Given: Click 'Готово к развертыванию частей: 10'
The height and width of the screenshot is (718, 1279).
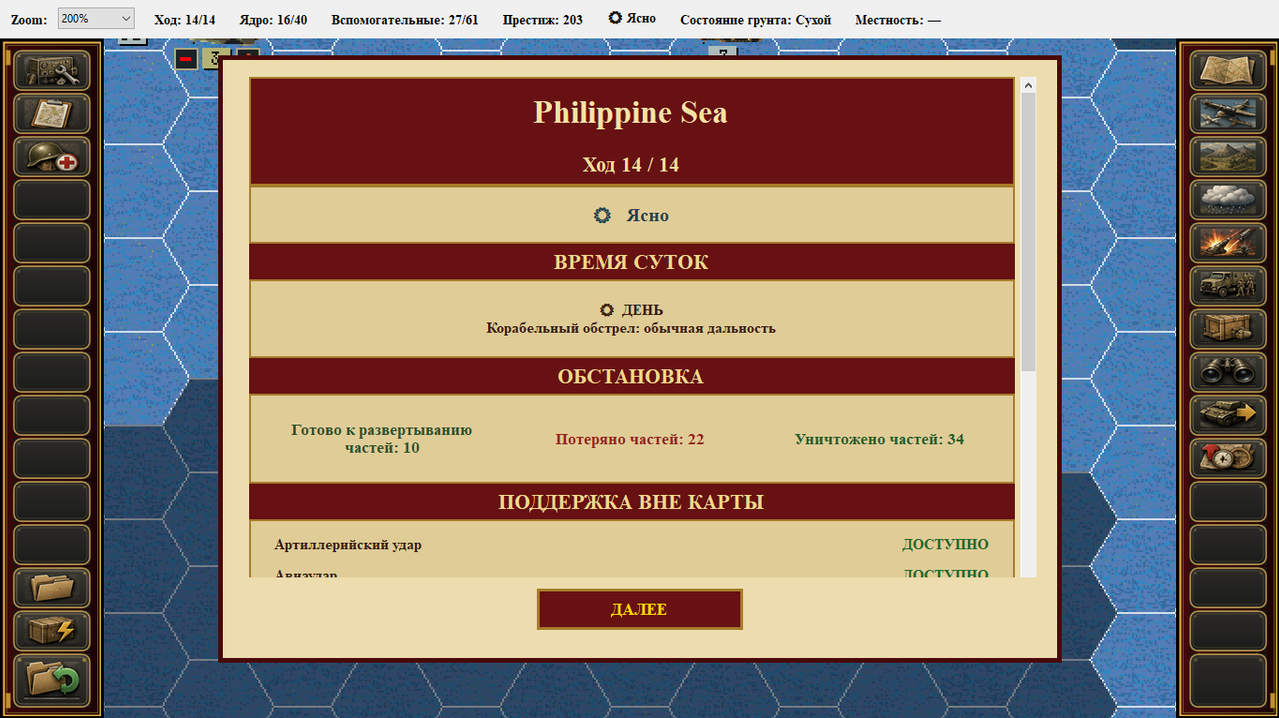Looking at the screenshot, I should tap(382, 439).
